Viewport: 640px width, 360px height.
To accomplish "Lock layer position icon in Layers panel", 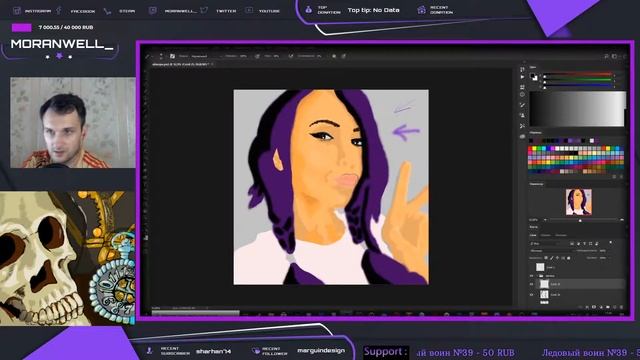I will [x=557, y=258].
